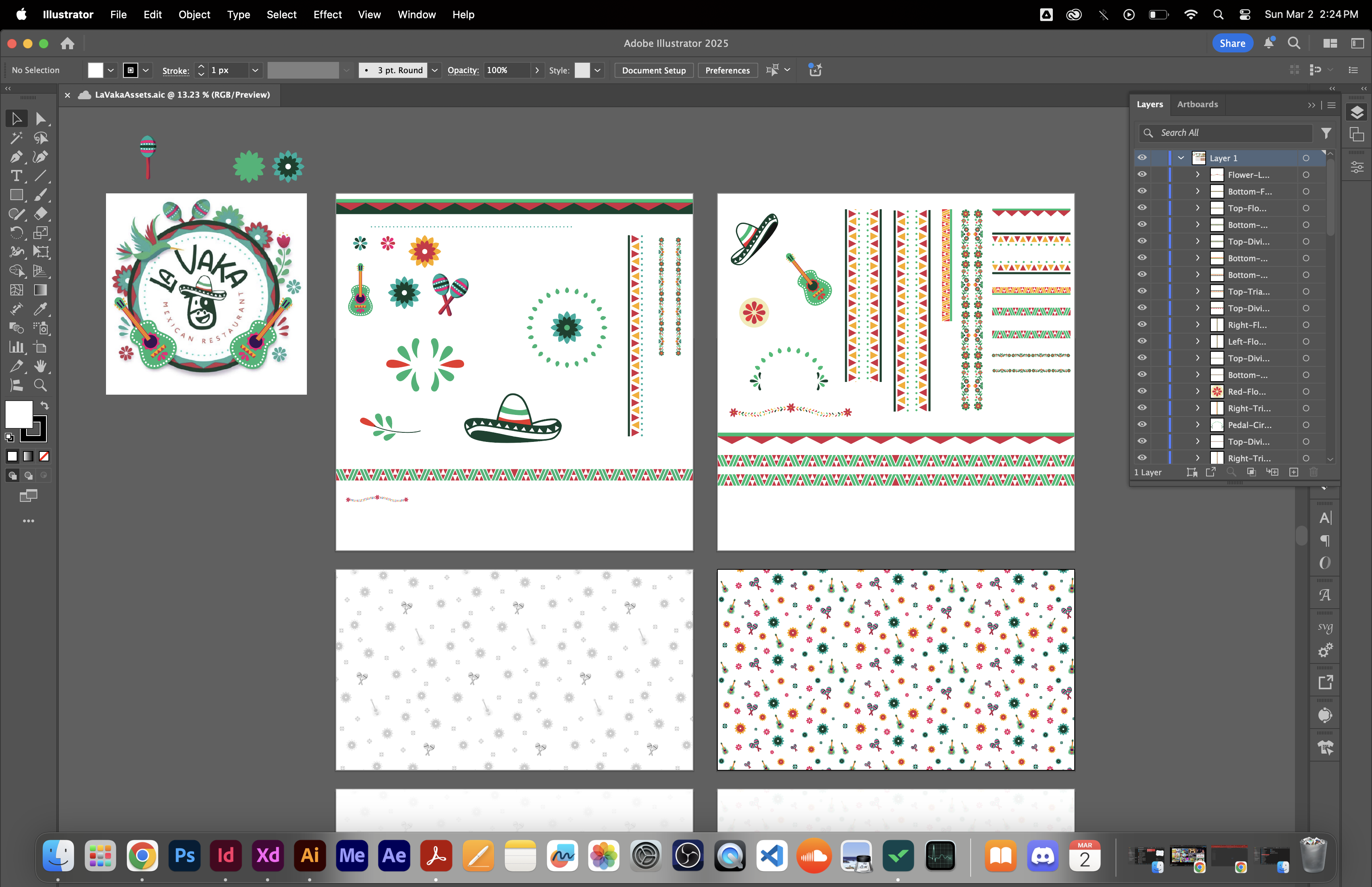Click the create new layer icon
1372x887 pixels.
click(x=1294, y=472)
